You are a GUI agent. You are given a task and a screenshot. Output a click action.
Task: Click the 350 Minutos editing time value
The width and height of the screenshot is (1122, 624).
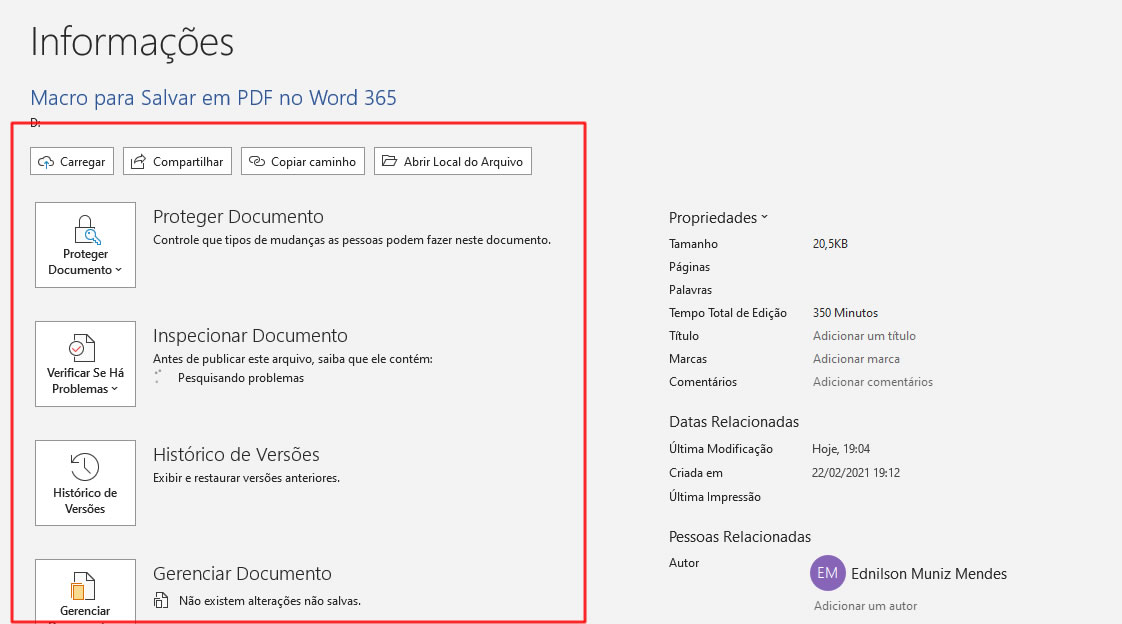[x=845, y=313]
